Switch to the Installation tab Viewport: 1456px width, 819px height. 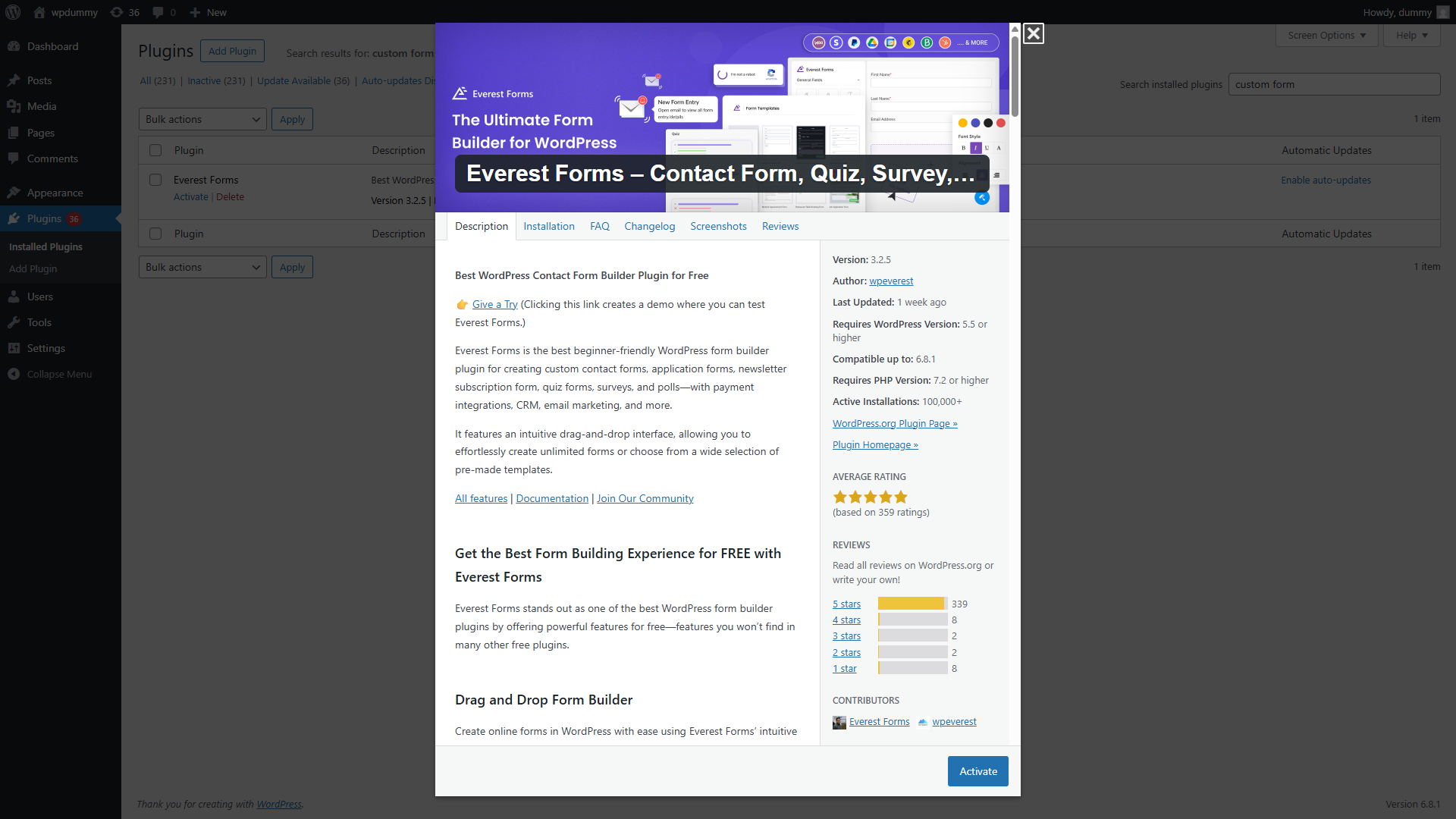coord(549,226)
